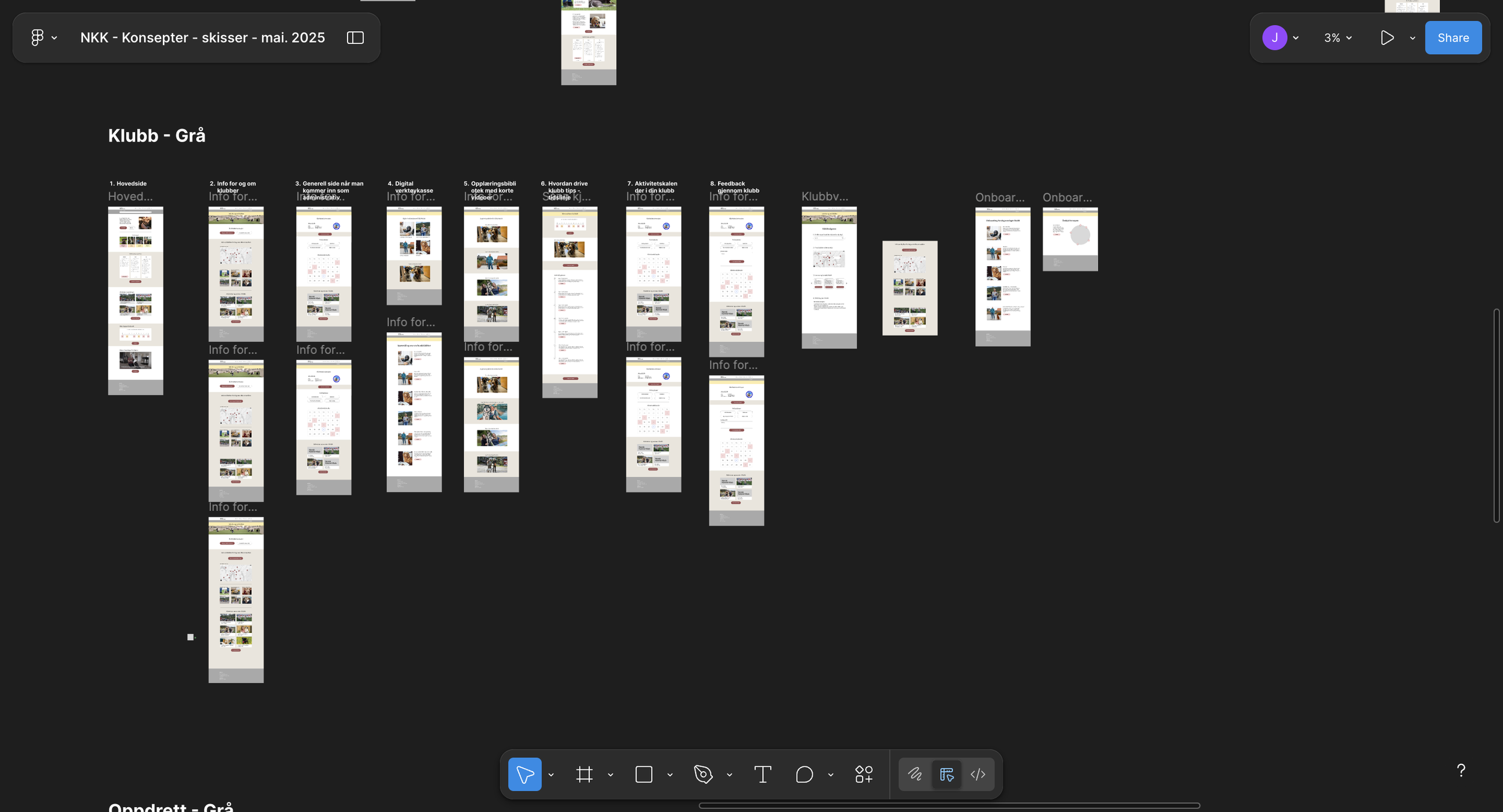
Task: Toggle the sidebar panel icon
Action: coord(355,38)
